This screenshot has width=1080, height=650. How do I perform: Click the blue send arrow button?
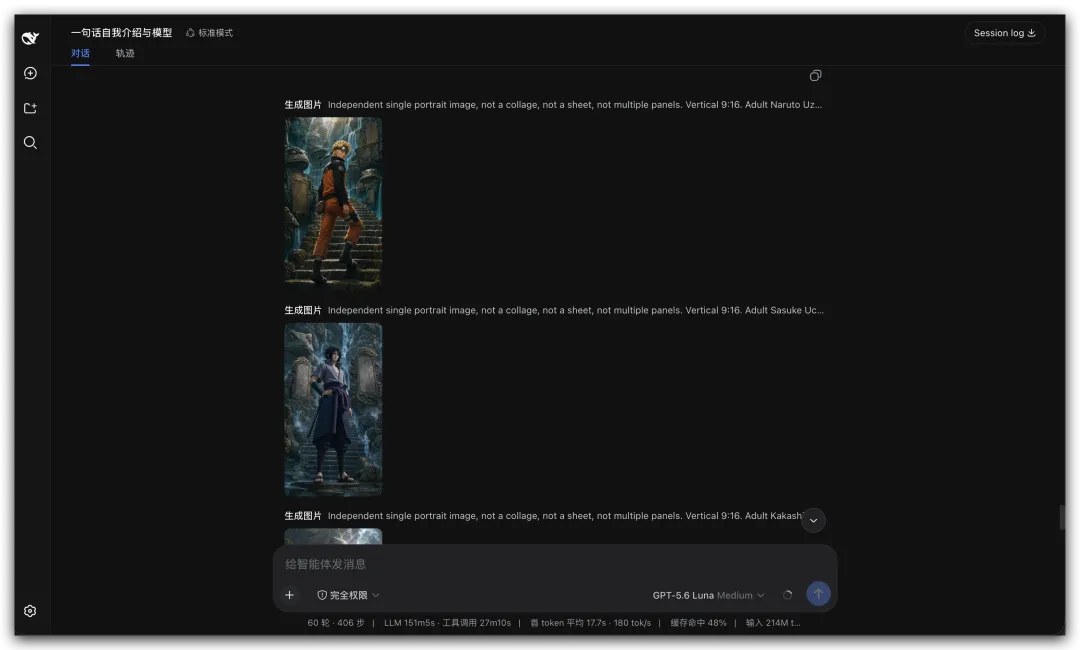click(818, 594)
